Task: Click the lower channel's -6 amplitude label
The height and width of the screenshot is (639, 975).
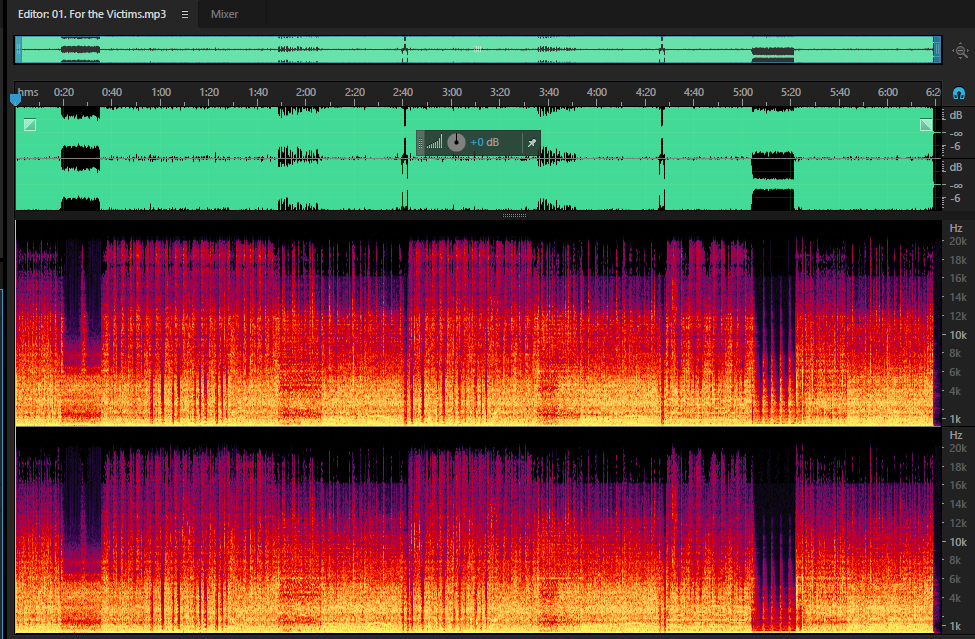Action: pos(954,198)
